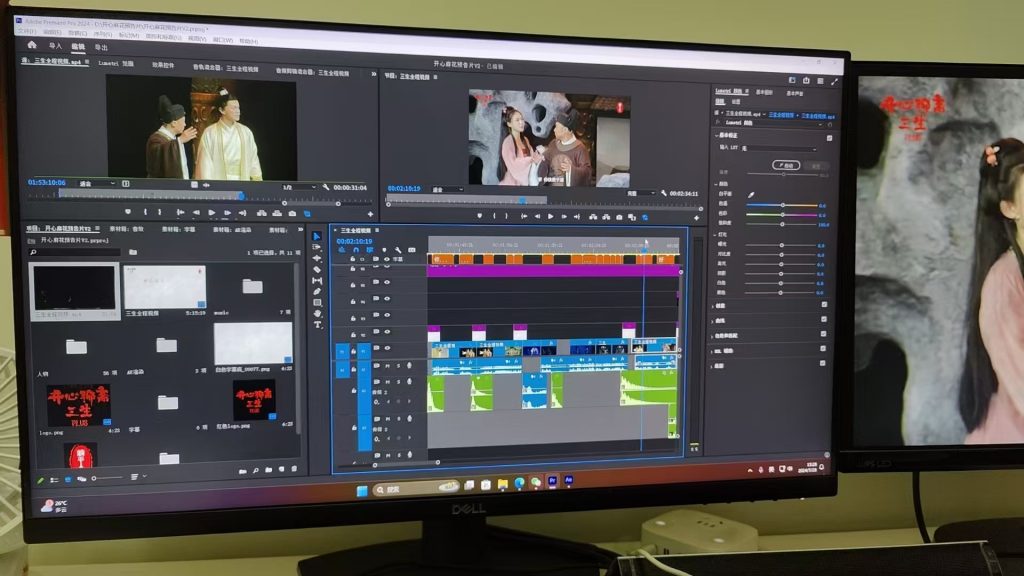
Task: Select the Type tool
Action: [x=317, y=325]
